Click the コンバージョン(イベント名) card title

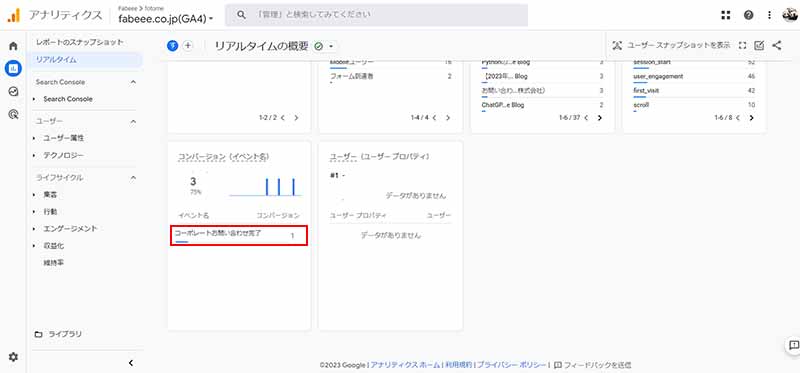223,157
